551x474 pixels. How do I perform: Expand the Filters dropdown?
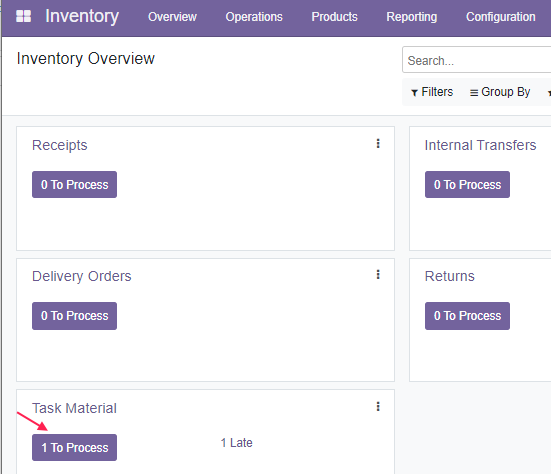(x=432, y=92)
